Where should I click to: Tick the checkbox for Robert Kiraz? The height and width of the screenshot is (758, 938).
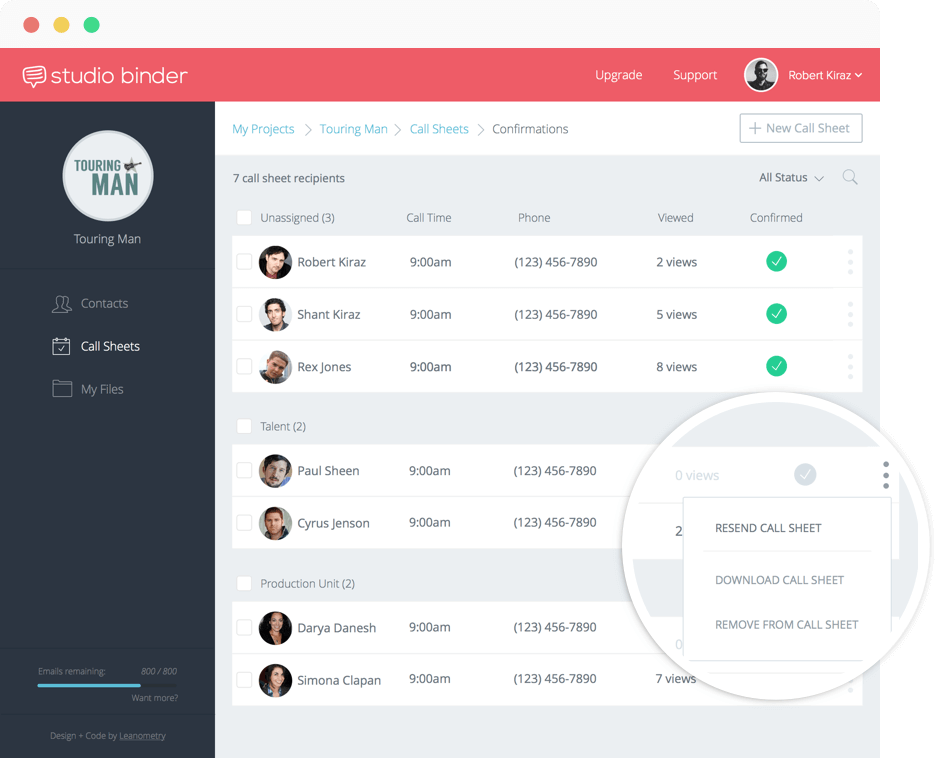[244, 262]
